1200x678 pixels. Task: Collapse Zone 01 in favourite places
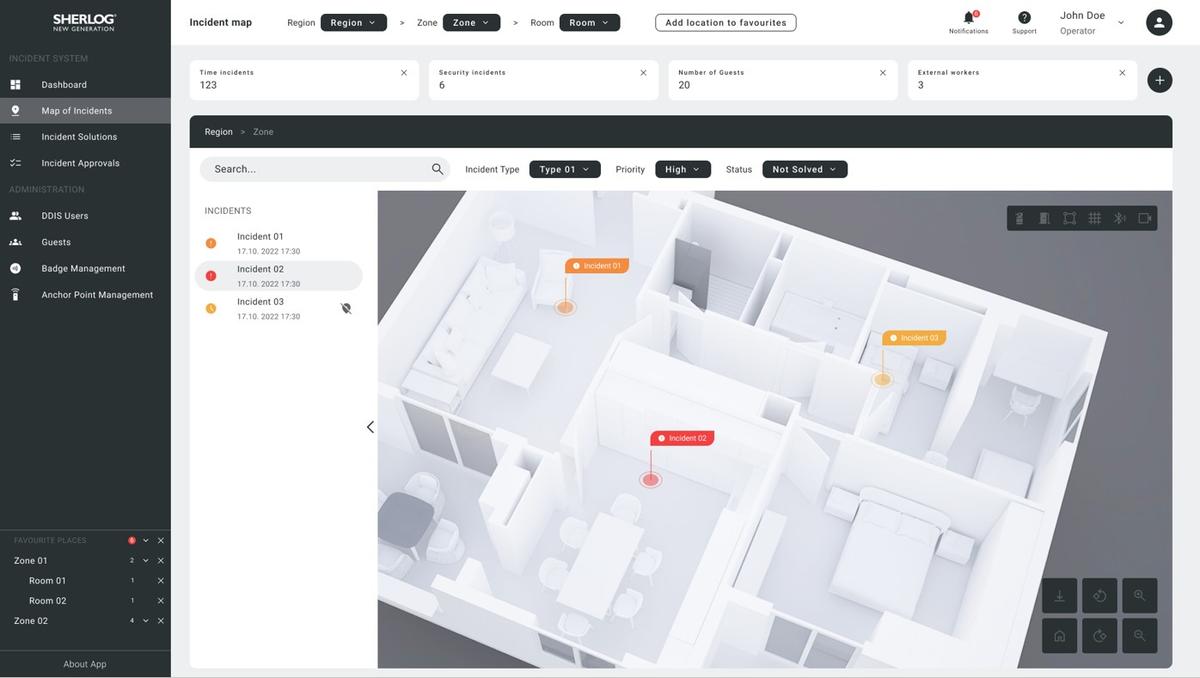click(x=145, y=561)
